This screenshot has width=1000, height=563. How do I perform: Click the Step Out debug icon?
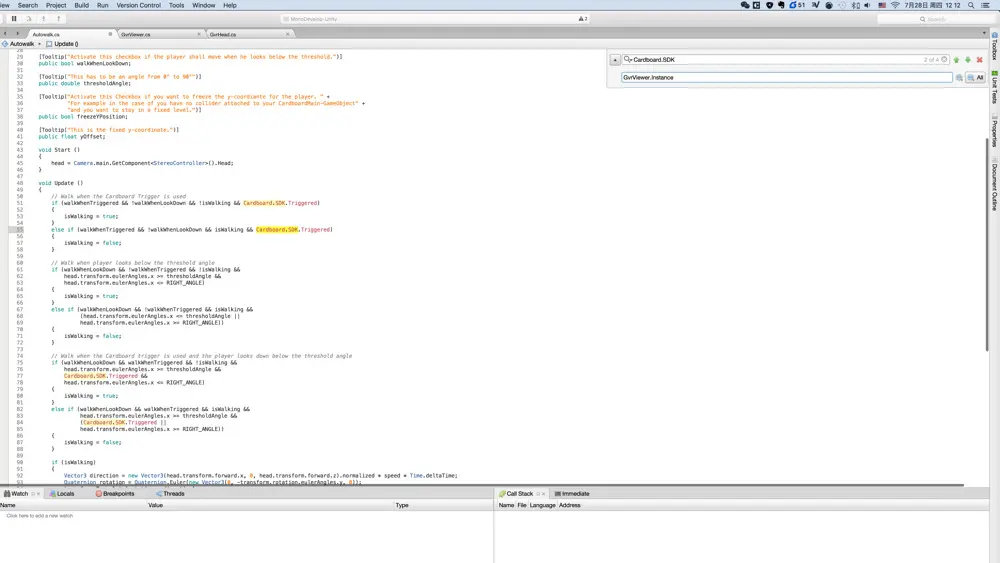click(x=58, y=18)
